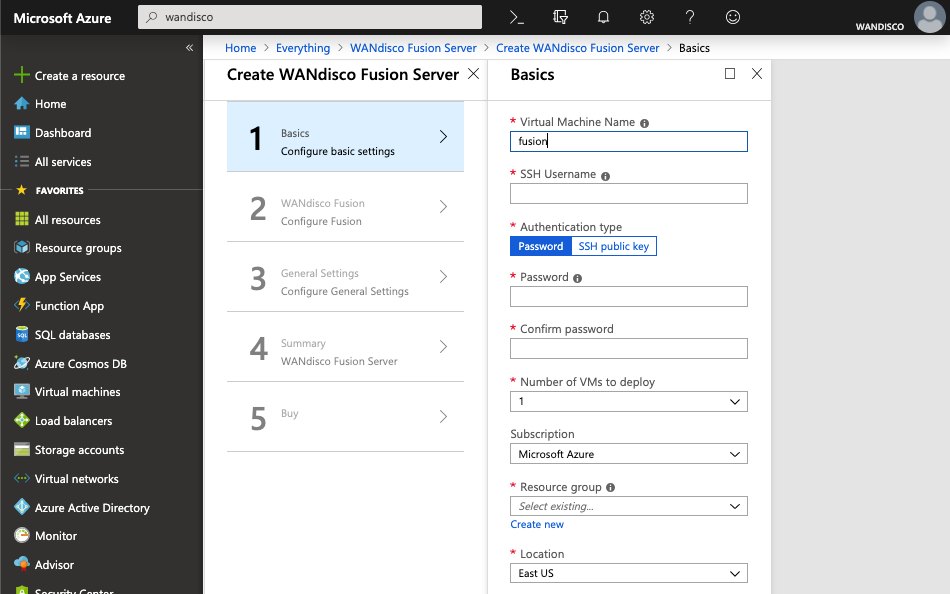The width and height of the screenshot is (950, 594).
Task: Open the Location East US dropdown
Action: 628,573
